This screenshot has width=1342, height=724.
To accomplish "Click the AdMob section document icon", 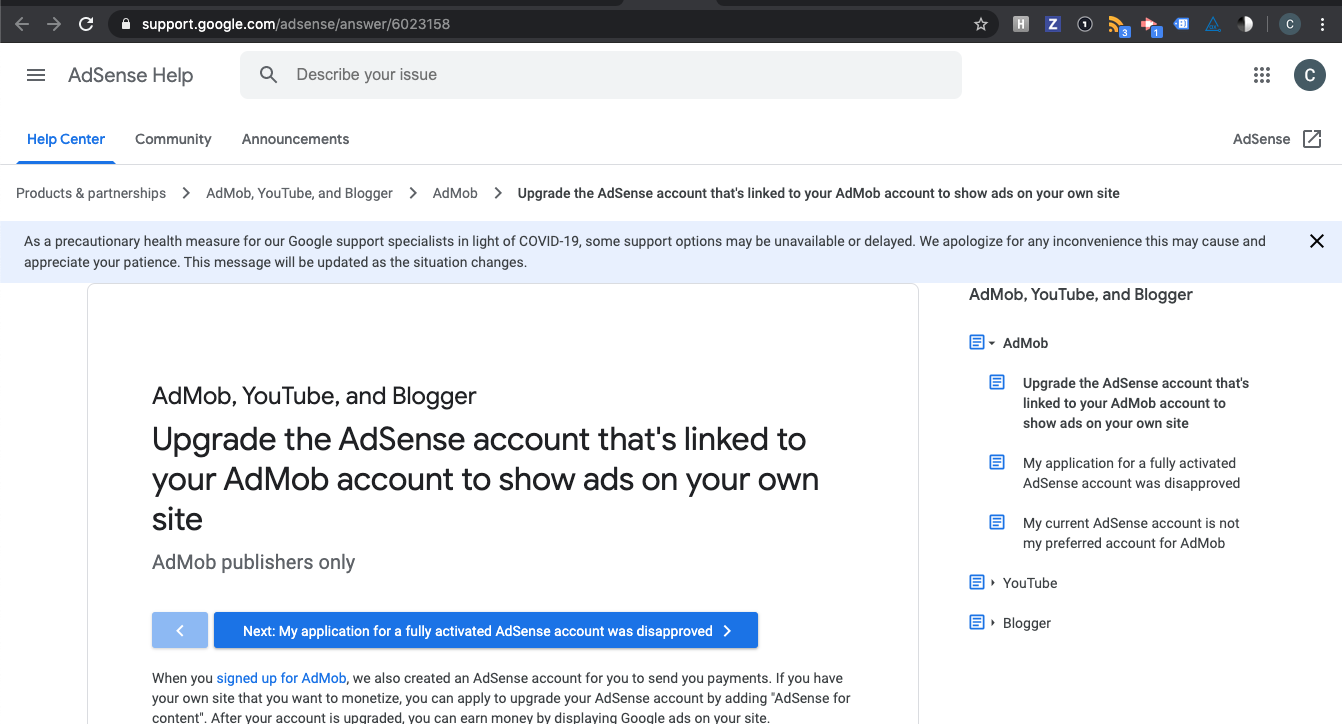I will (977, 342).
